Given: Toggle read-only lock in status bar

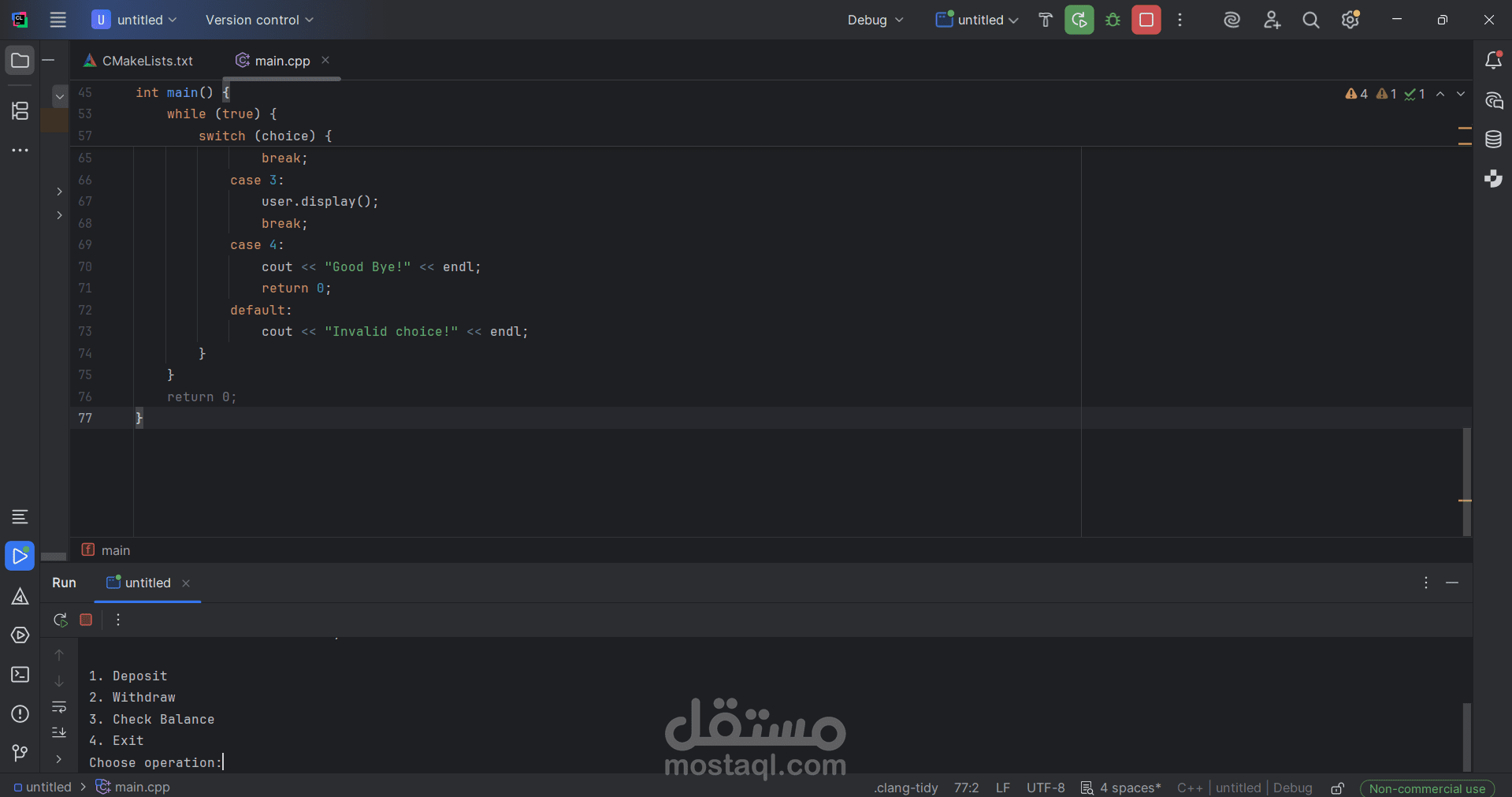Looking at the screenshot, I should tap(1337, 788).
